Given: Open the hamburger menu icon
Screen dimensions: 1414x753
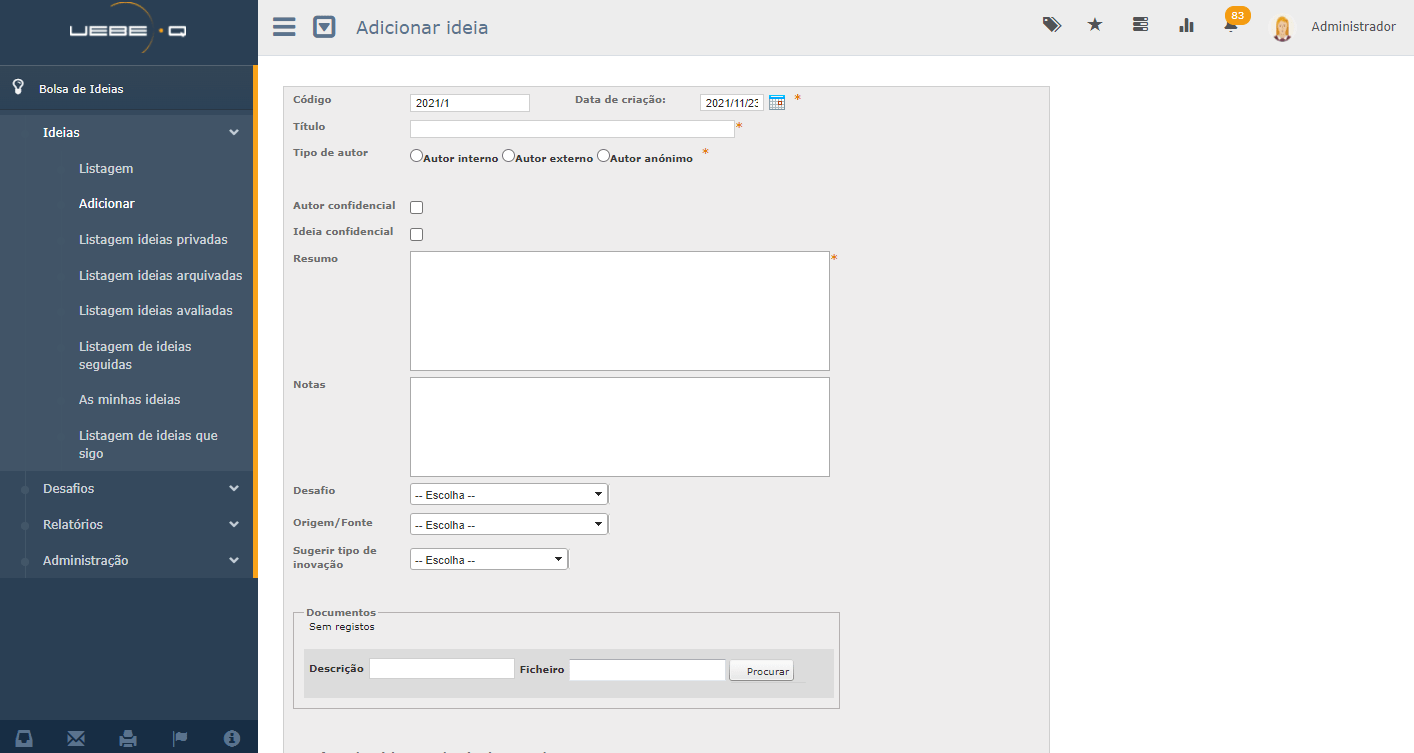Looking at the screenshot, I should [x=284, y=27].
